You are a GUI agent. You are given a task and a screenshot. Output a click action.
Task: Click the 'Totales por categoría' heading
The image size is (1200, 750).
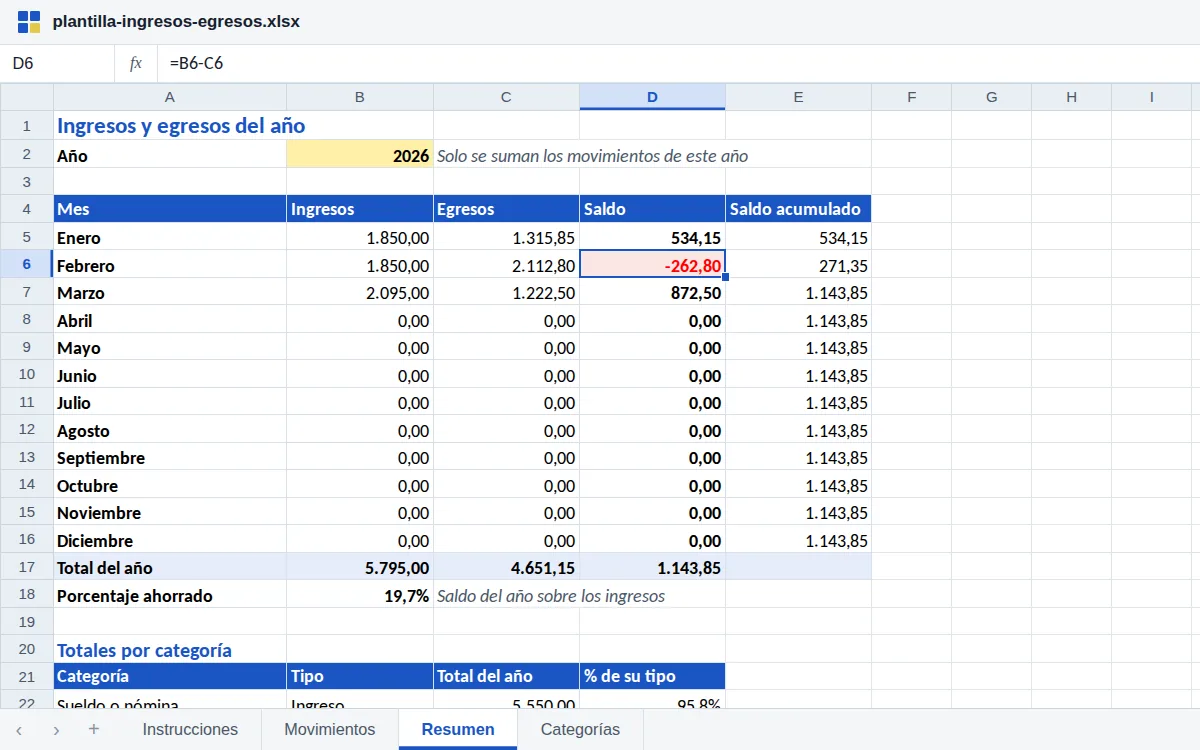(144, 650)
